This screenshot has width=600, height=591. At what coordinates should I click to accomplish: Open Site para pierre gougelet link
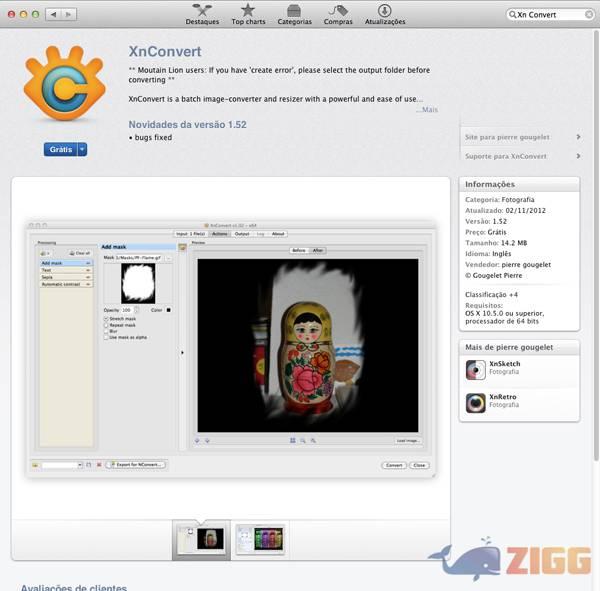tap(507, 137)
